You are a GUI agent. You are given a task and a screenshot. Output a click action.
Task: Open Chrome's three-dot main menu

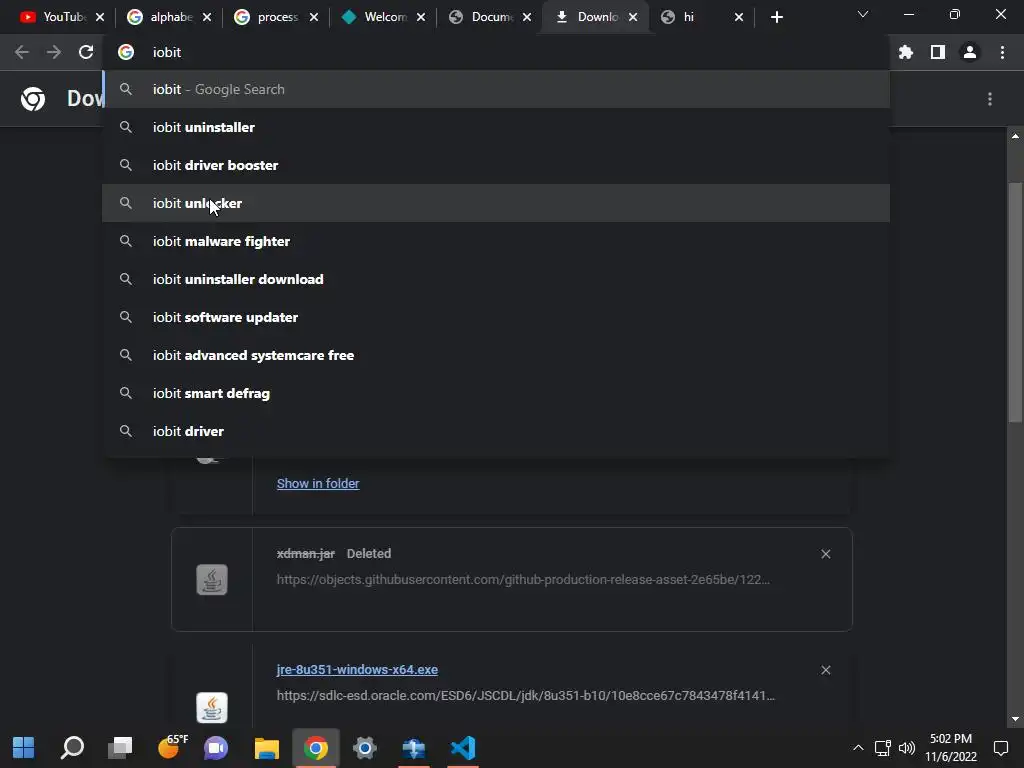click(1002, 52)
